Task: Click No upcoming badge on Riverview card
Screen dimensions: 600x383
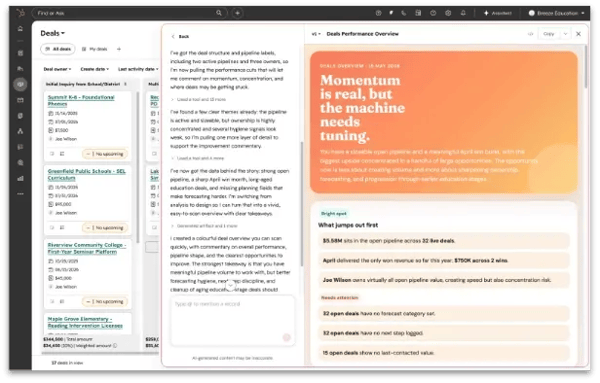Action: point(105,302)
